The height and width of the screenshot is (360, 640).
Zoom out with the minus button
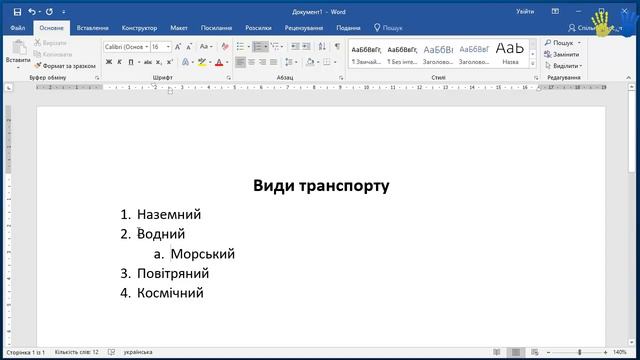coord(549,352)
